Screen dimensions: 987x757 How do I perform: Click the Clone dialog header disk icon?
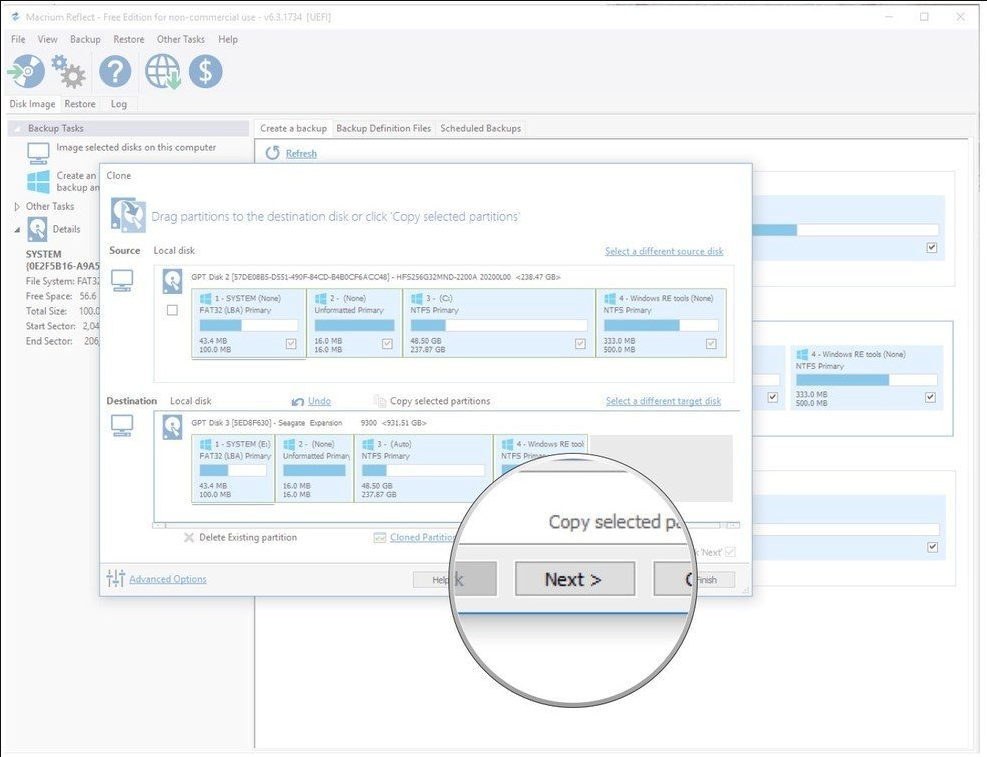coord(128,215)
